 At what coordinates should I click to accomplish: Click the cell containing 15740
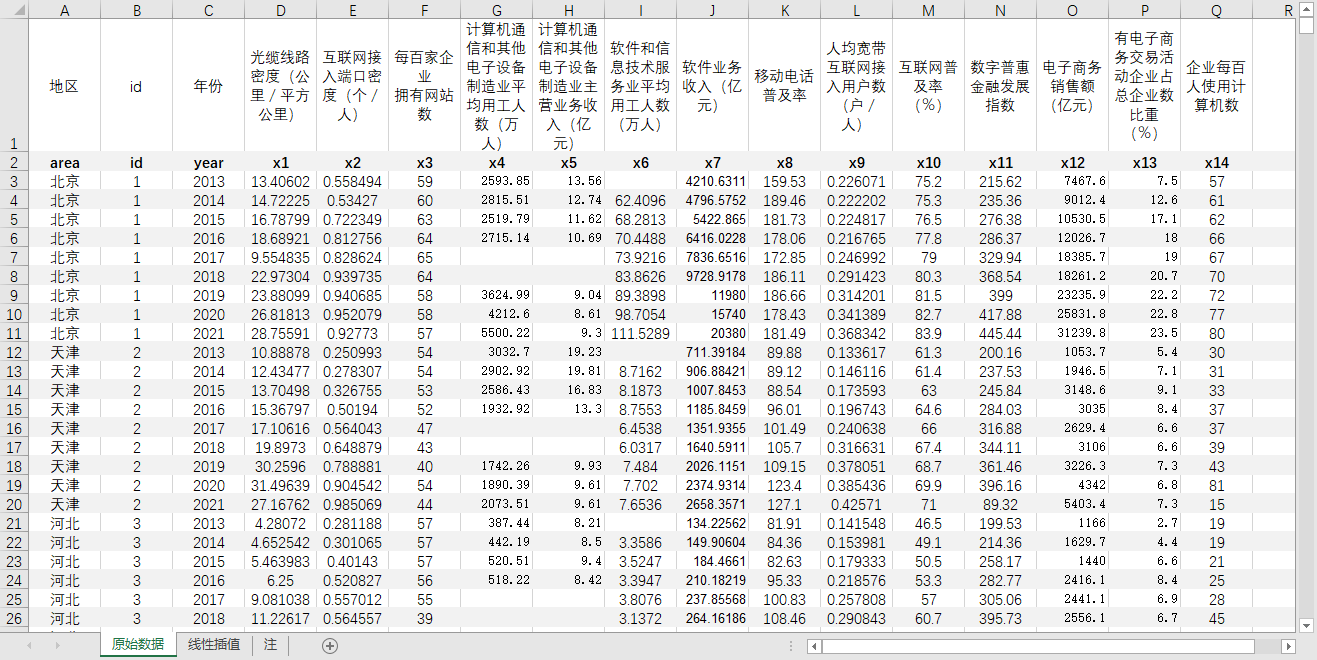(713, 314)
